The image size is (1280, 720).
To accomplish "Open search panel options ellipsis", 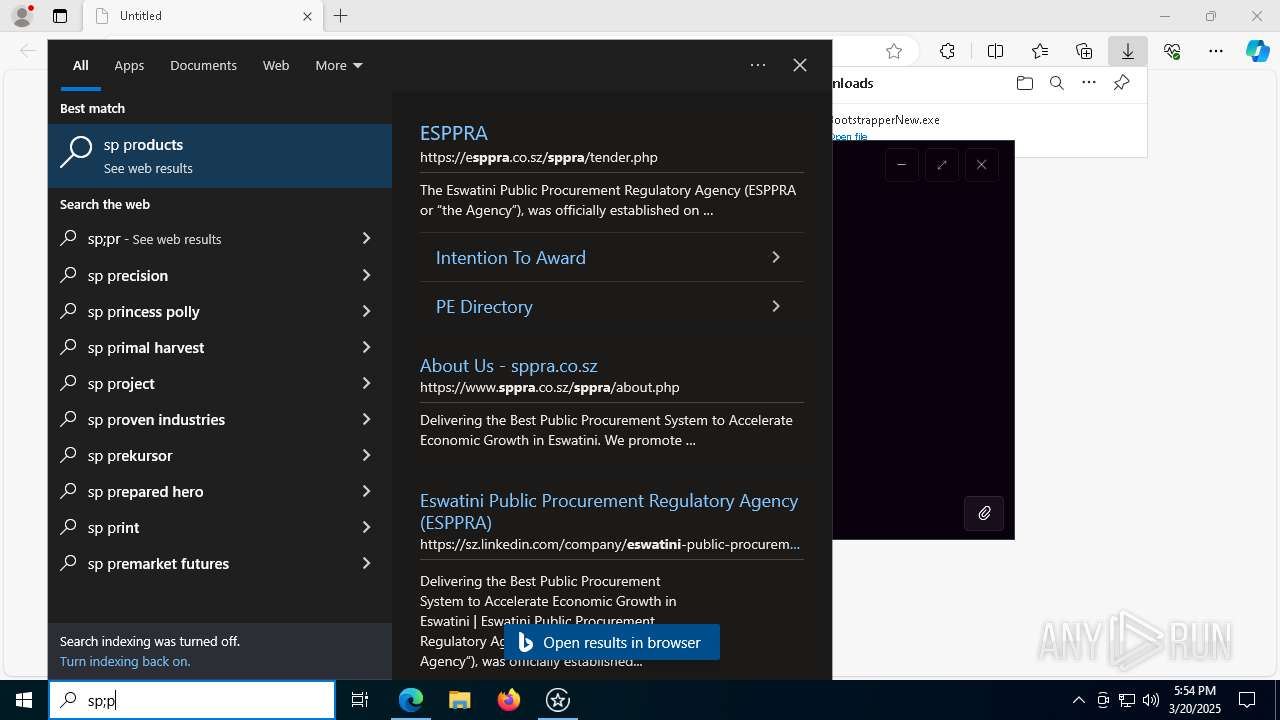I will pyautogui.click(x=758, y=65).
